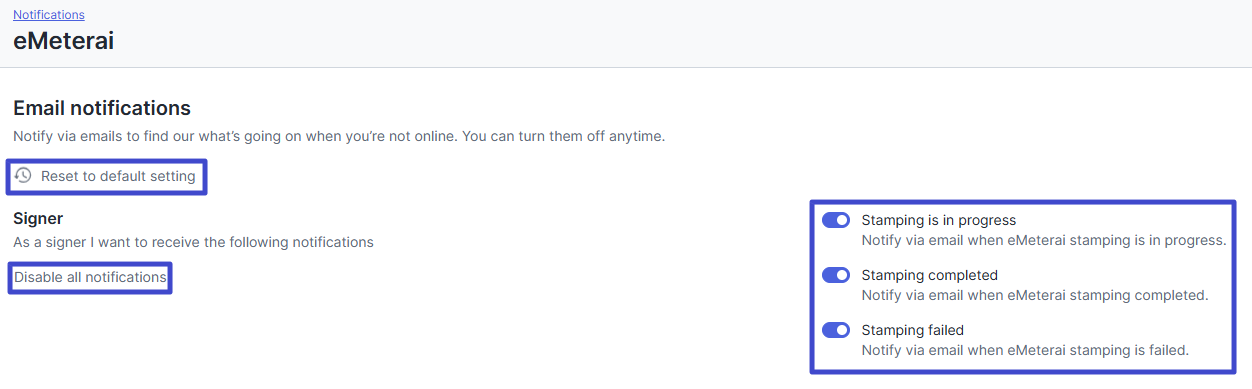The image size is (1252, 389).
Task: Click the Signer section heading
Action: pos(38,218)
